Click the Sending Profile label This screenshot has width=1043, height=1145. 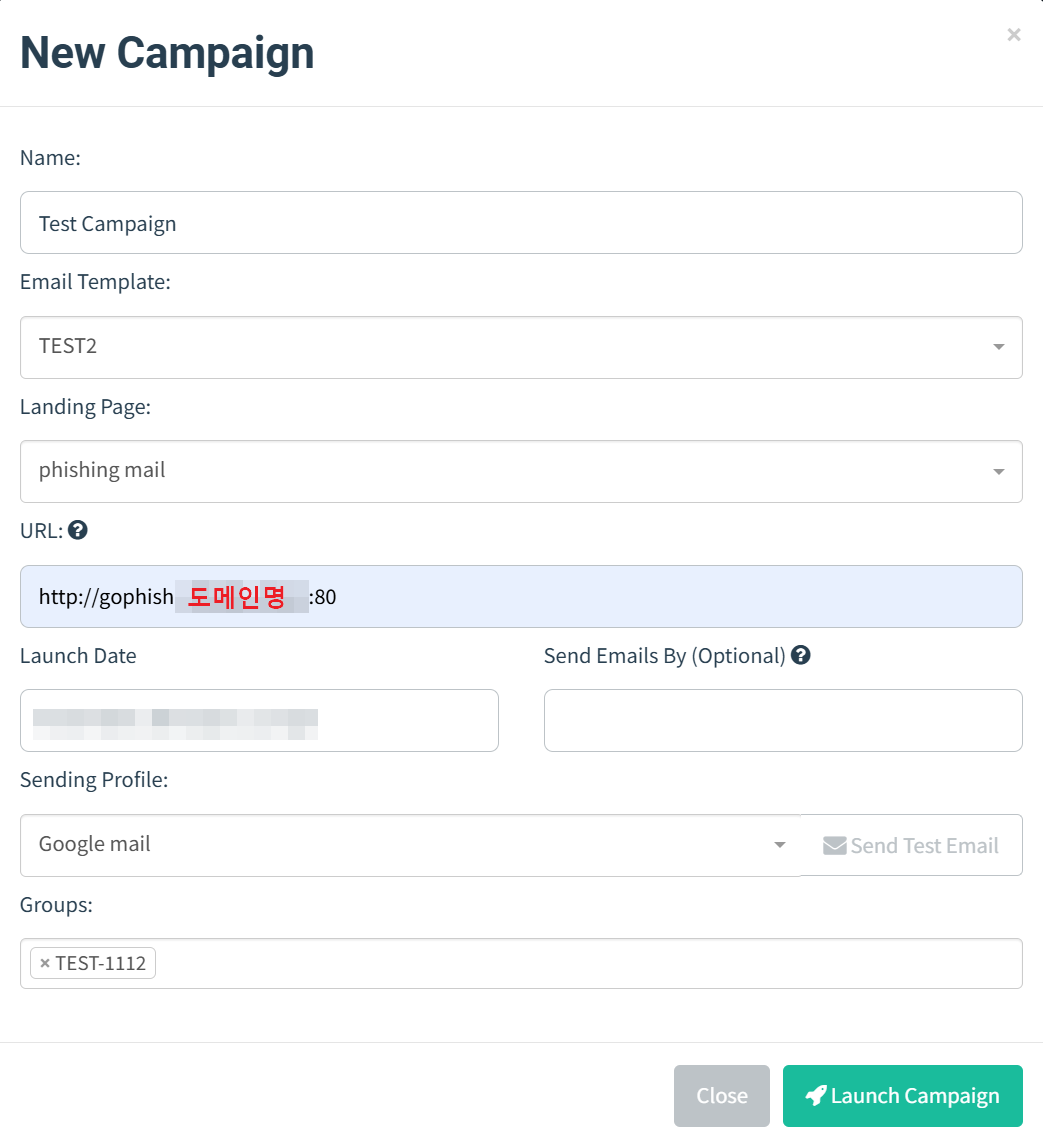[94, 780]
